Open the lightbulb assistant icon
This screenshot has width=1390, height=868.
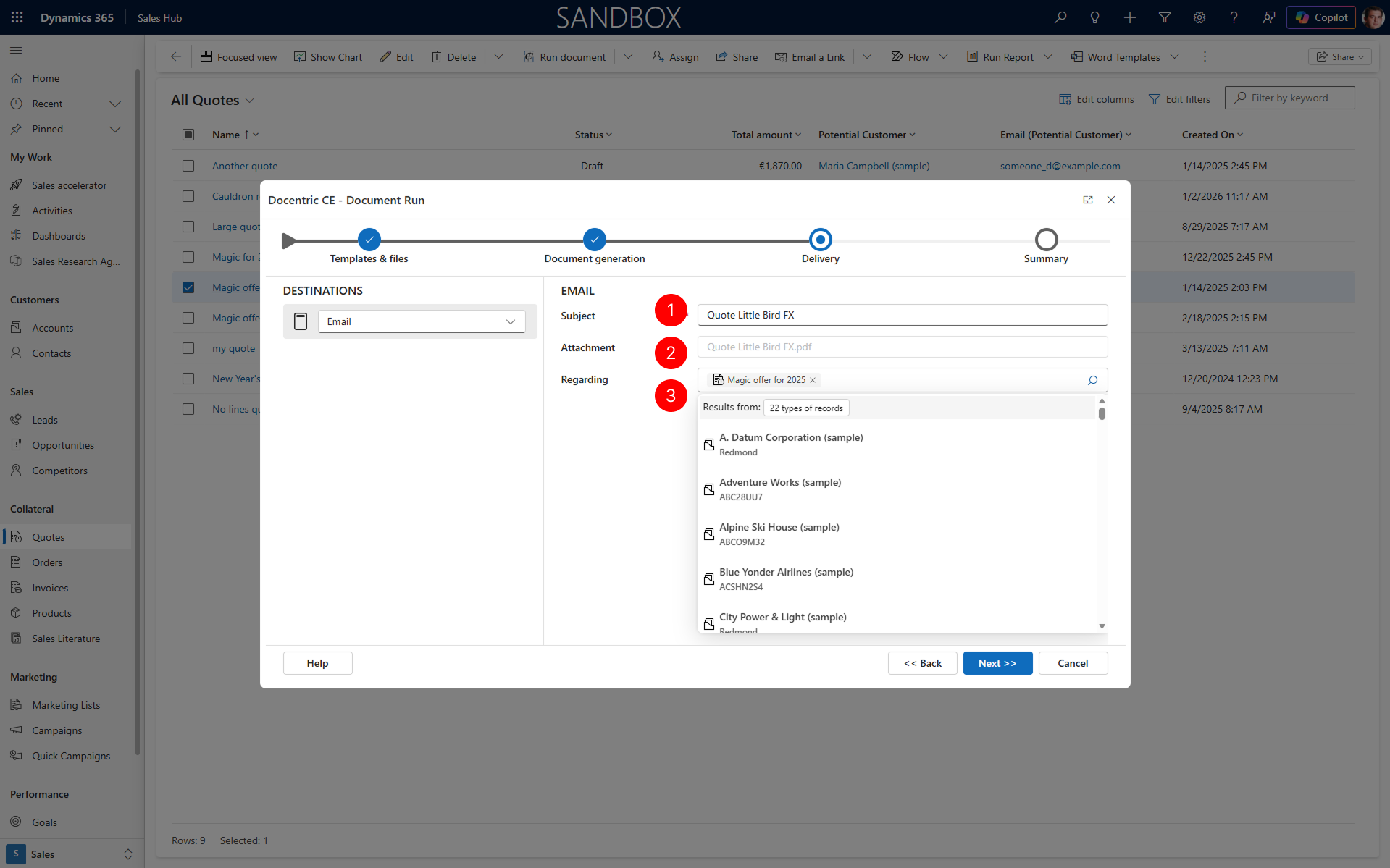[x=1095, y=17]
